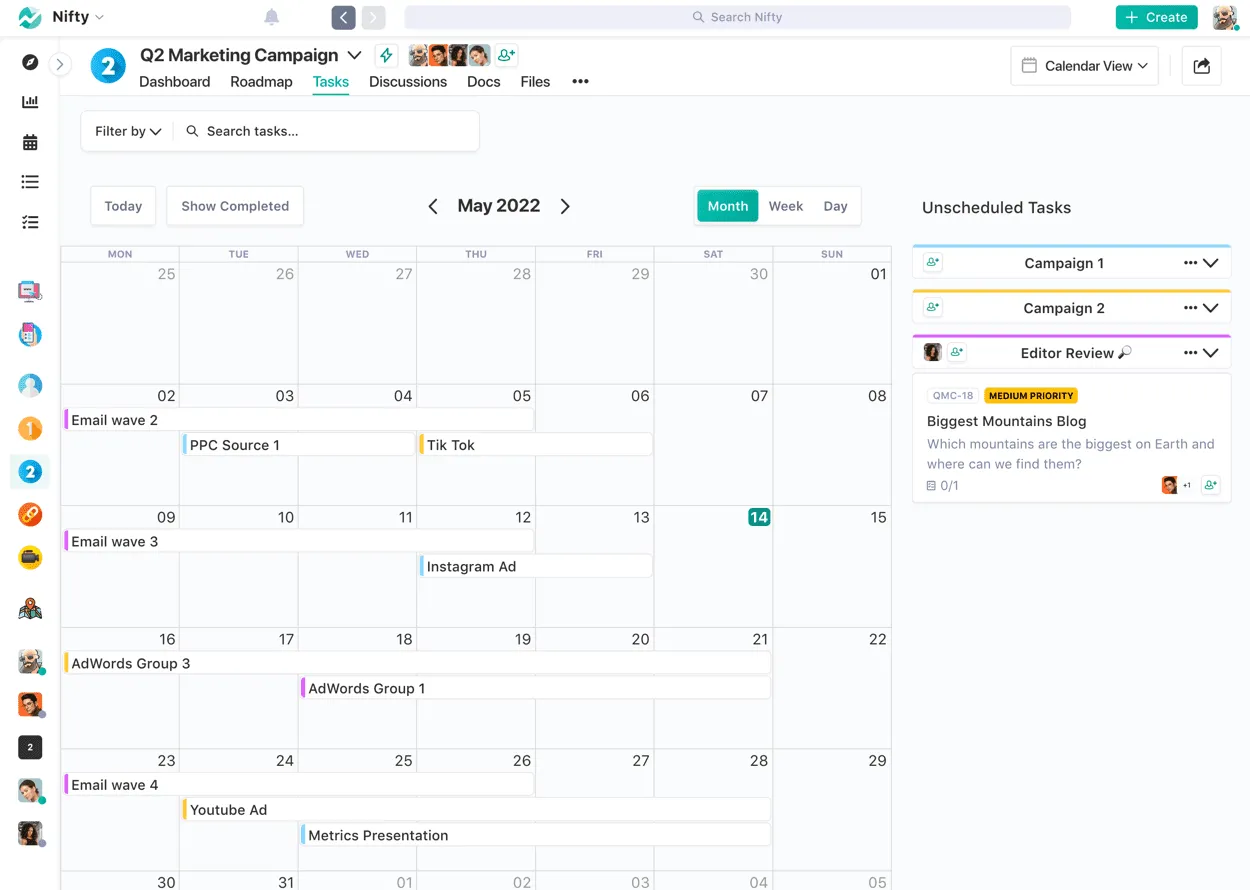The height and width of the screenshot is (890, 1250).
Task: Switch the view to Week
Action: 785,206
